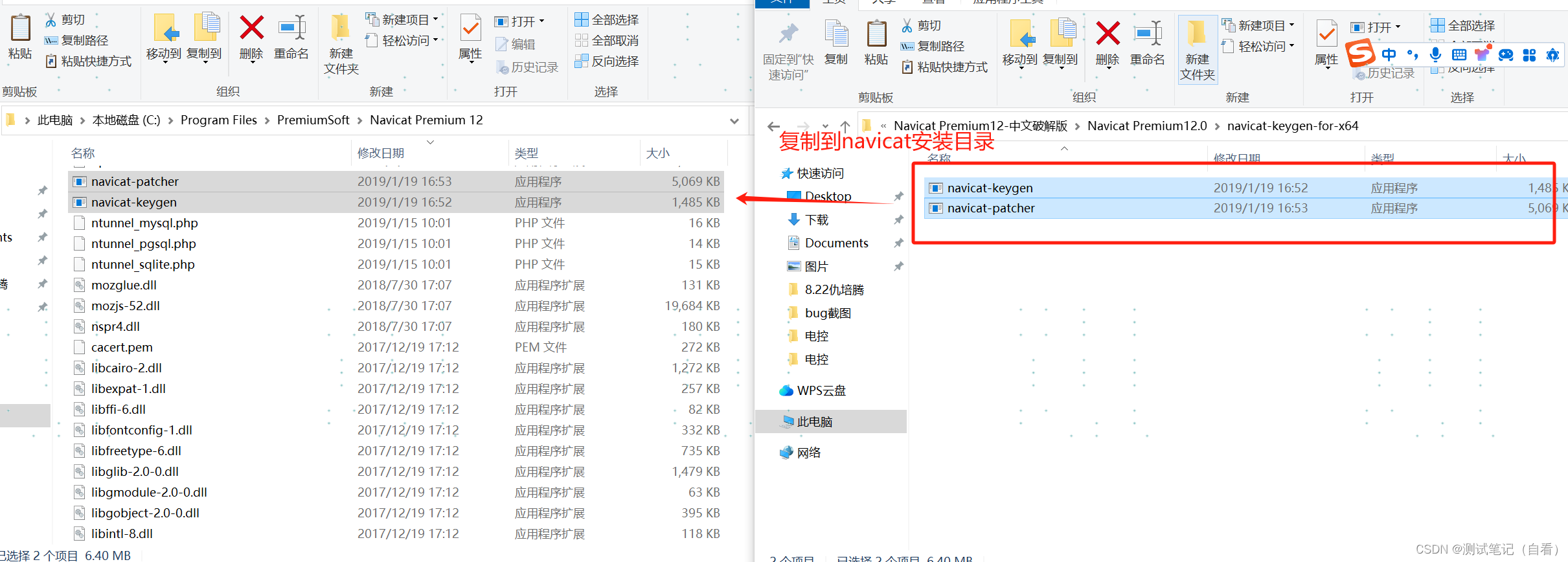1568x562 pixels.
Task: Click Paste shortcut (粘贴快捷方式) in left window
Action: [88, 61]
